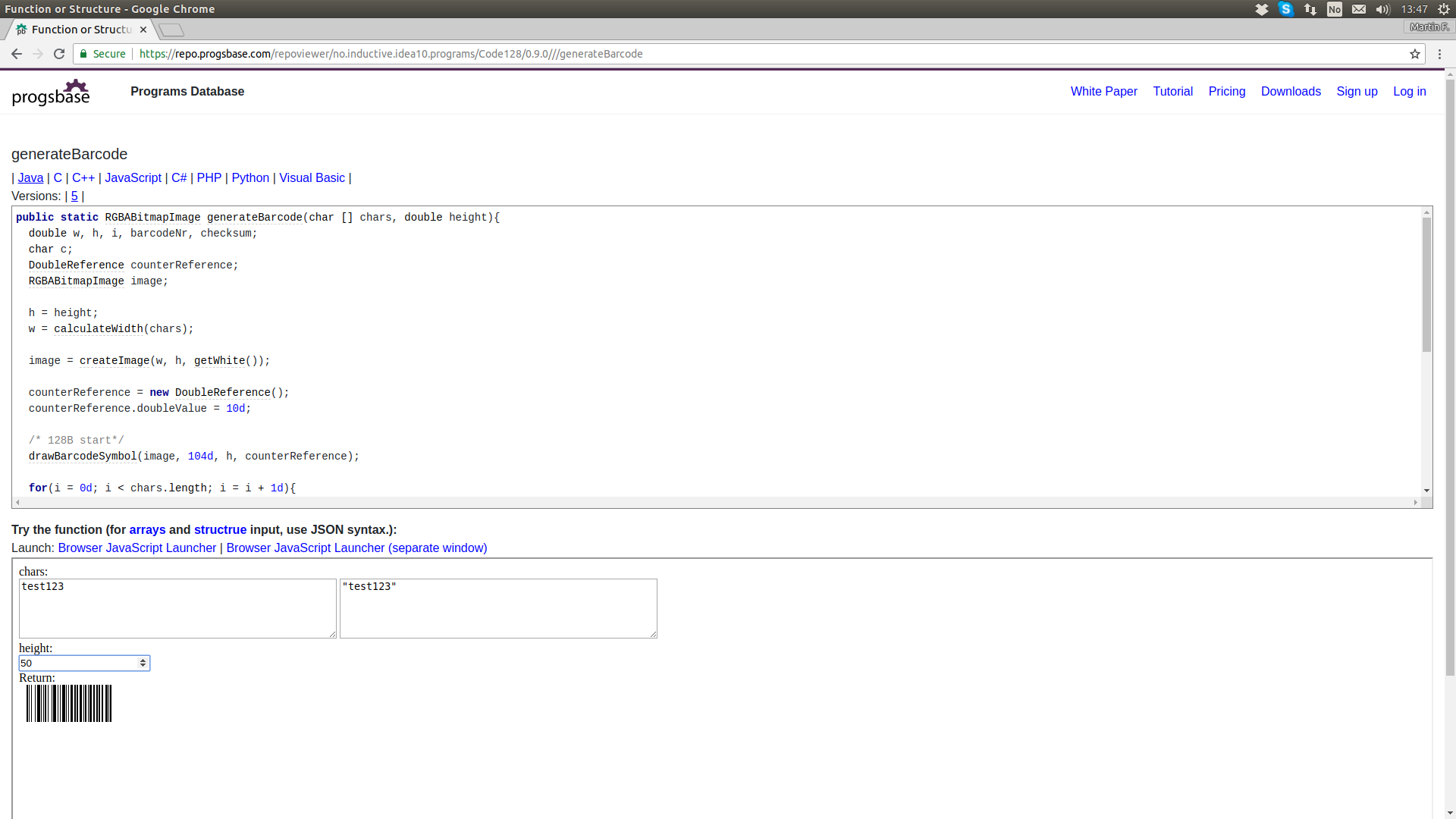Go to the Pricing page
1456x819 pixels.
tap(1226, 92)
